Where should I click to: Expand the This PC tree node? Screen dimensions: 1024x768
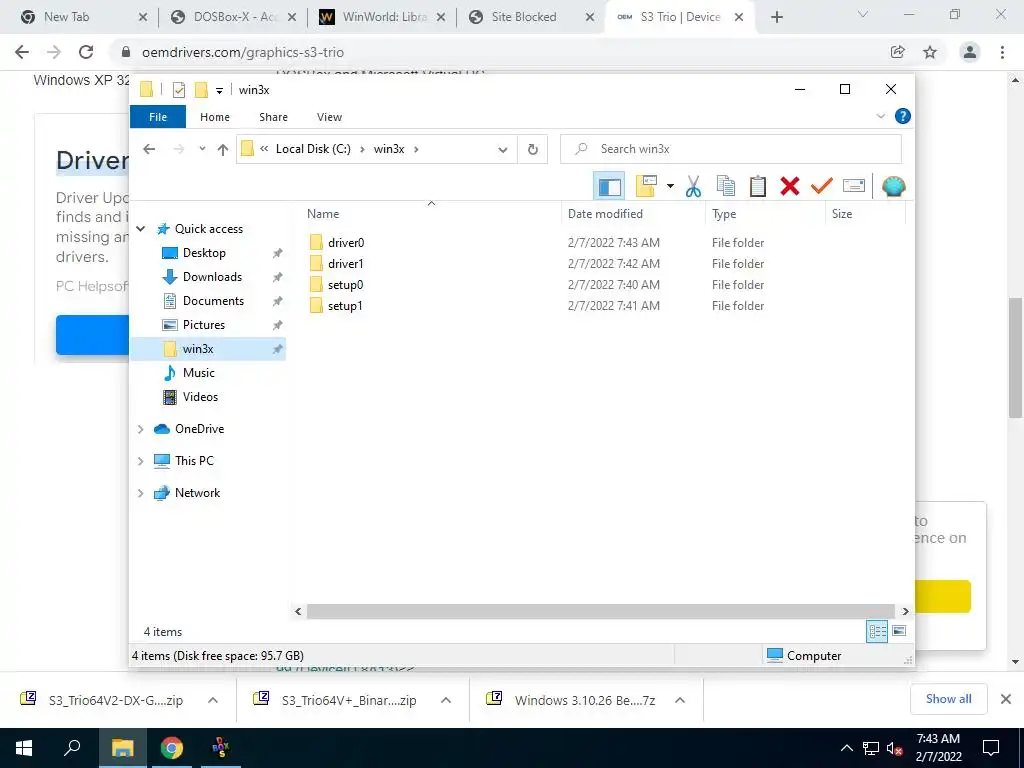pos(140,461)
